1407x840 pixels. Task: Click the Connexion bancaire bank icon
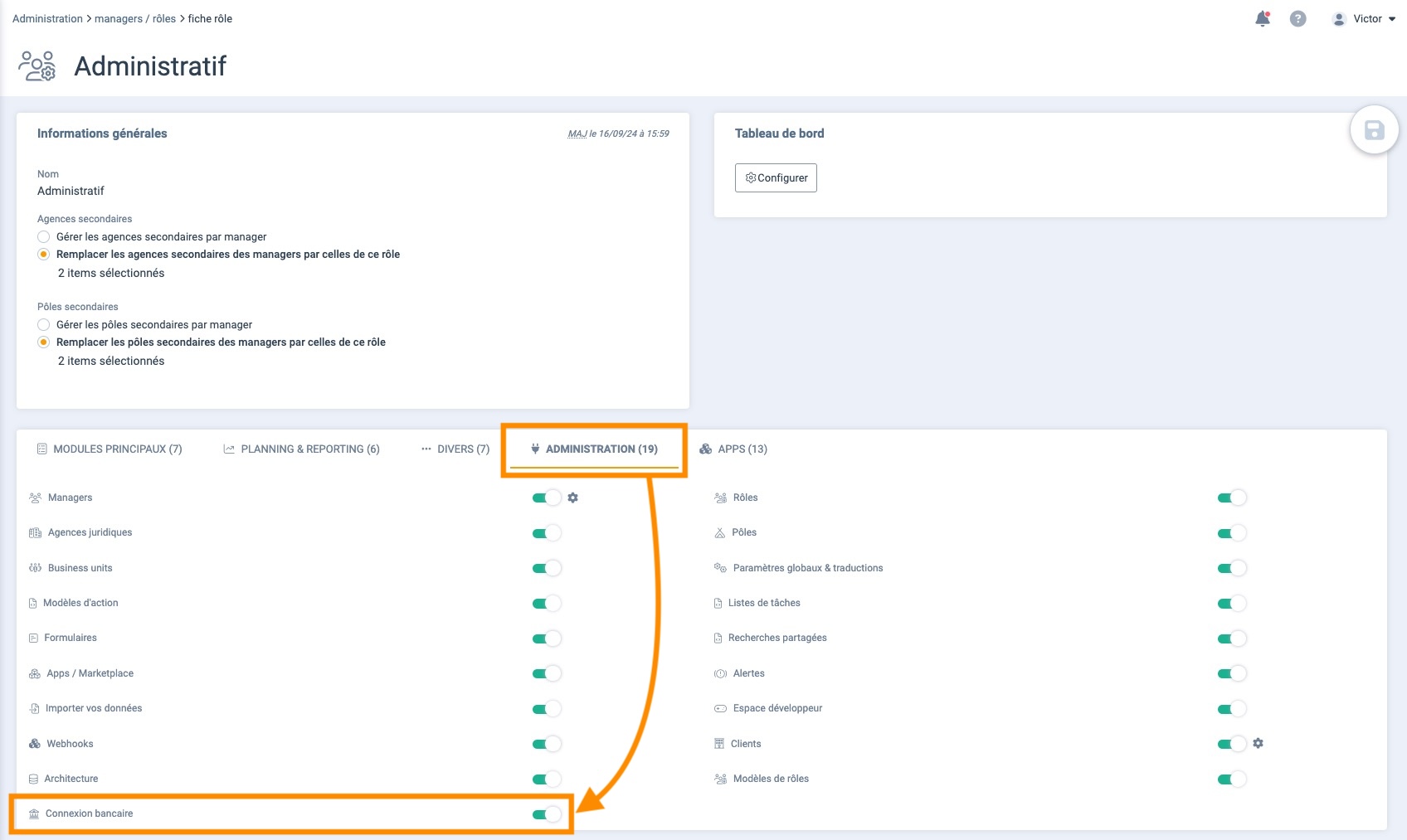34,814
